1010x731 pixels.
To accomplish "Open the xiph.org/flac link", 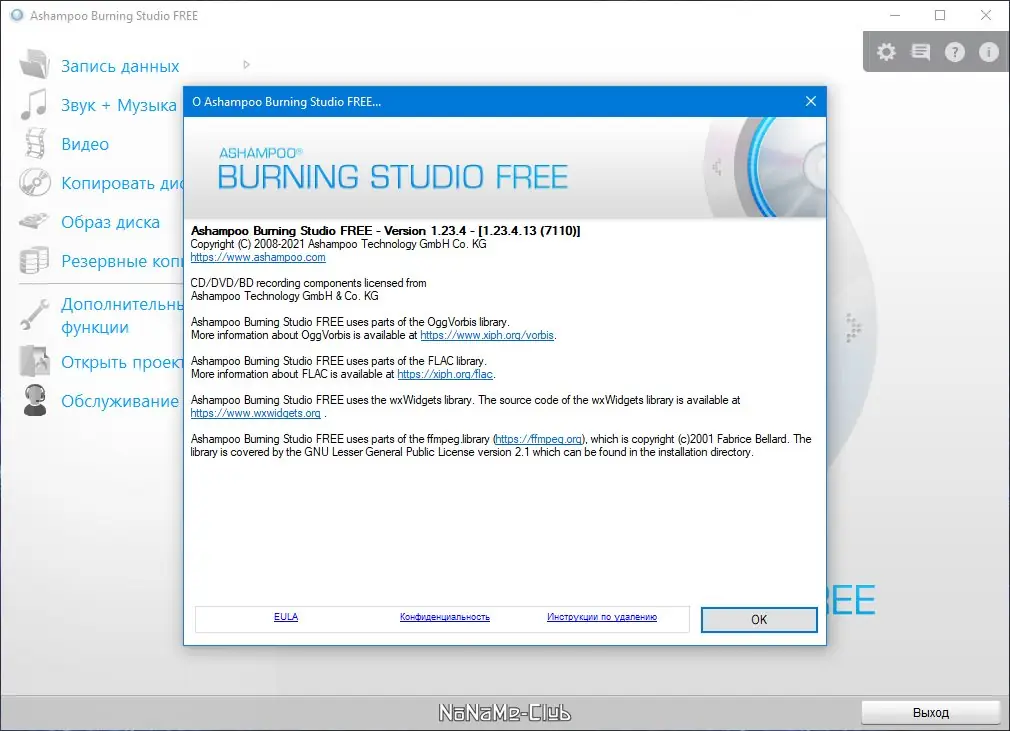I will (x=445, y=374).
